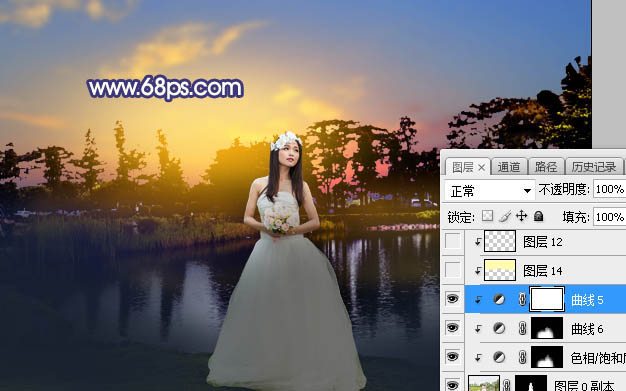Toggle lock position move icon
This screenshot has height=391, width=626.
521,216
